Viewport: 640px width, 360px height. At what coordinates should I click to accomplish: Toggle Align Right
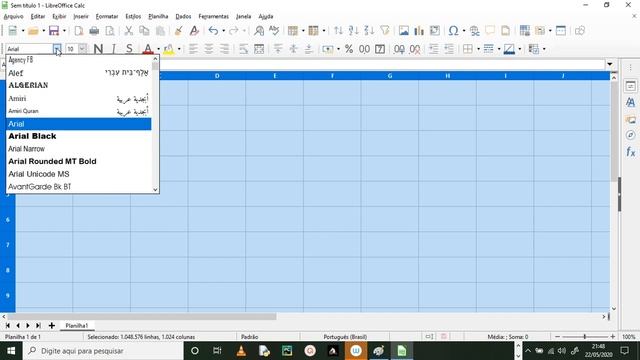point(224,49)
